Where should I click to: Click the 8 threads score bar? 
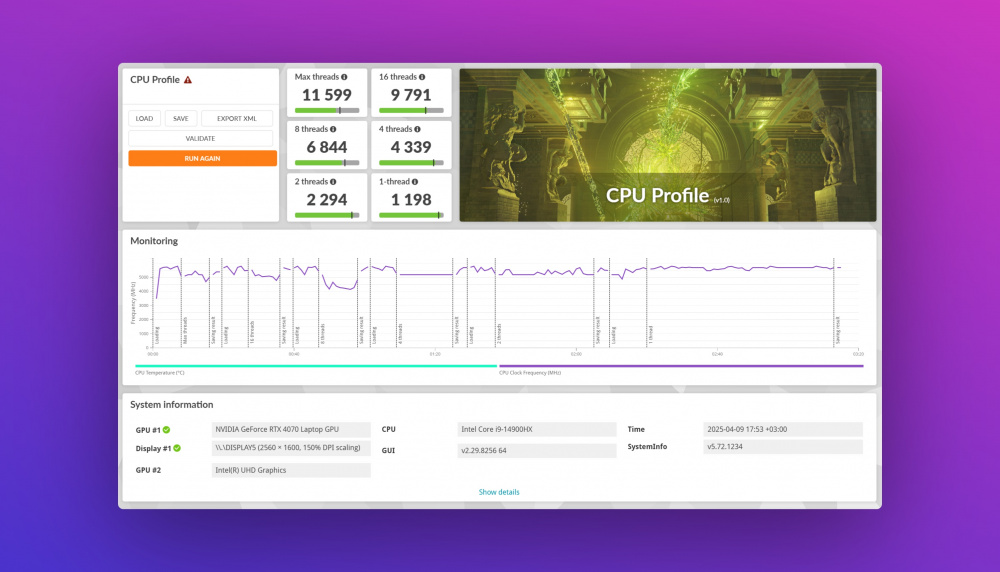click(327, 163)
